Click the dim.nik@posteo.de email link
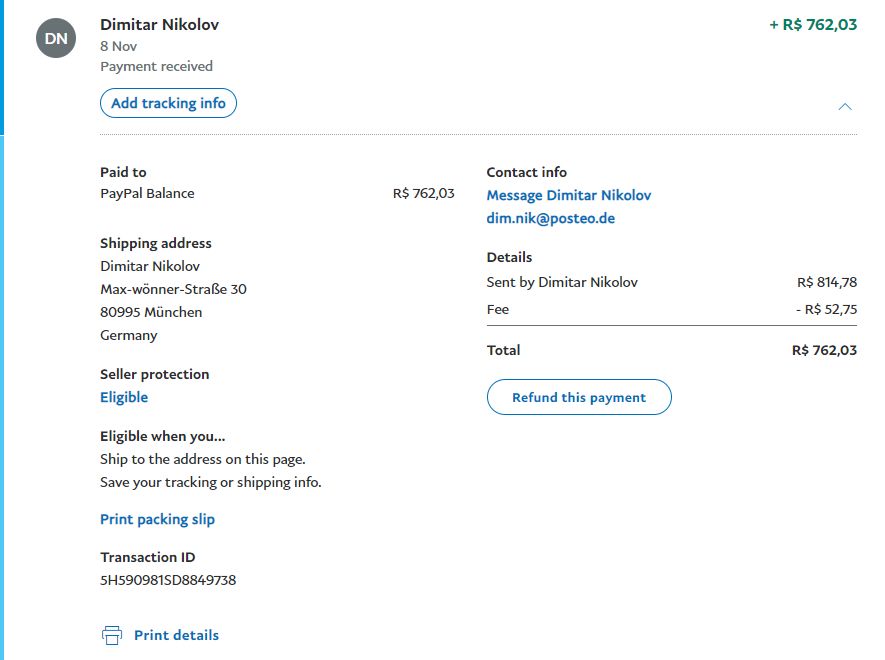 551,218
